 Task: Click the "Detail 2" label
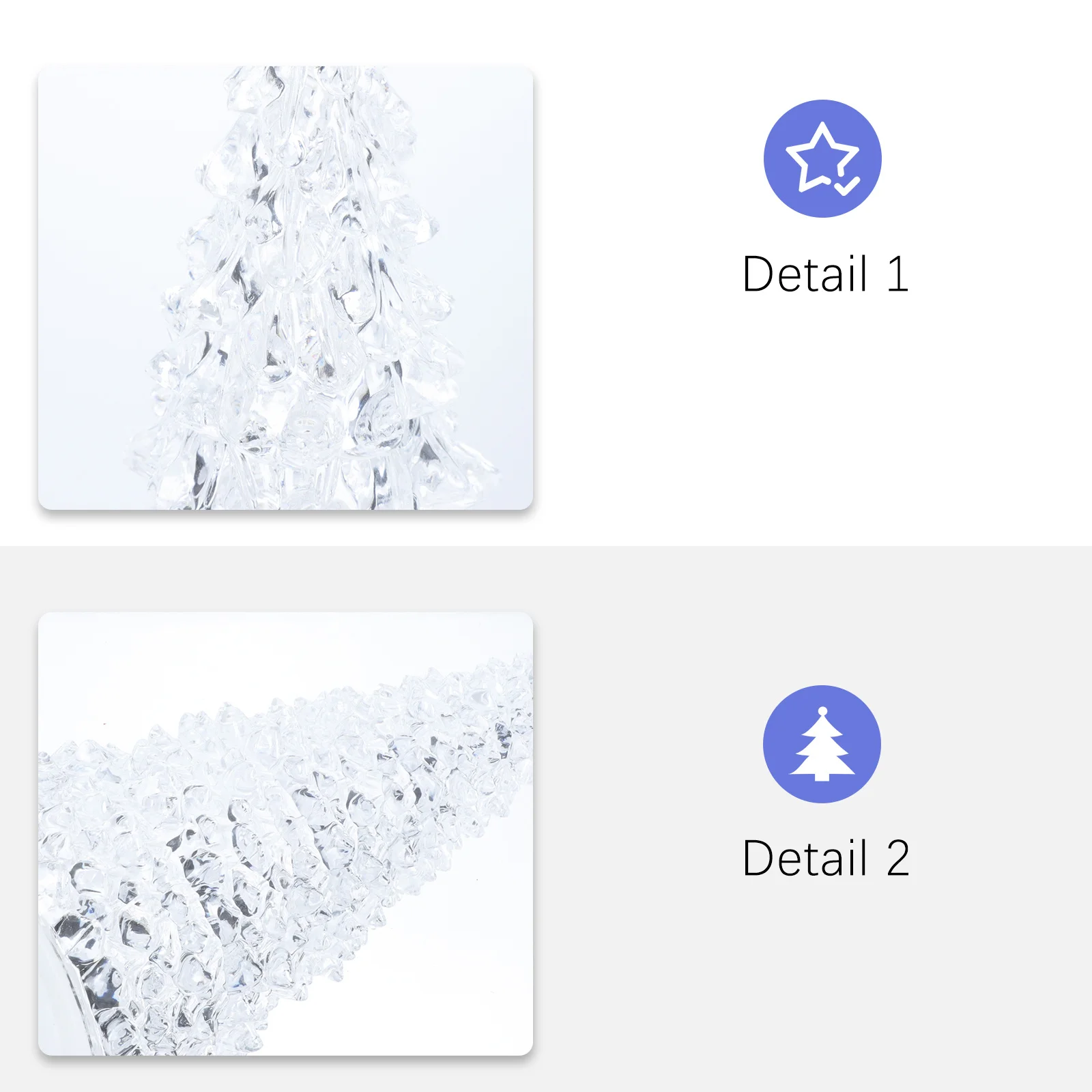click(826, 858)
